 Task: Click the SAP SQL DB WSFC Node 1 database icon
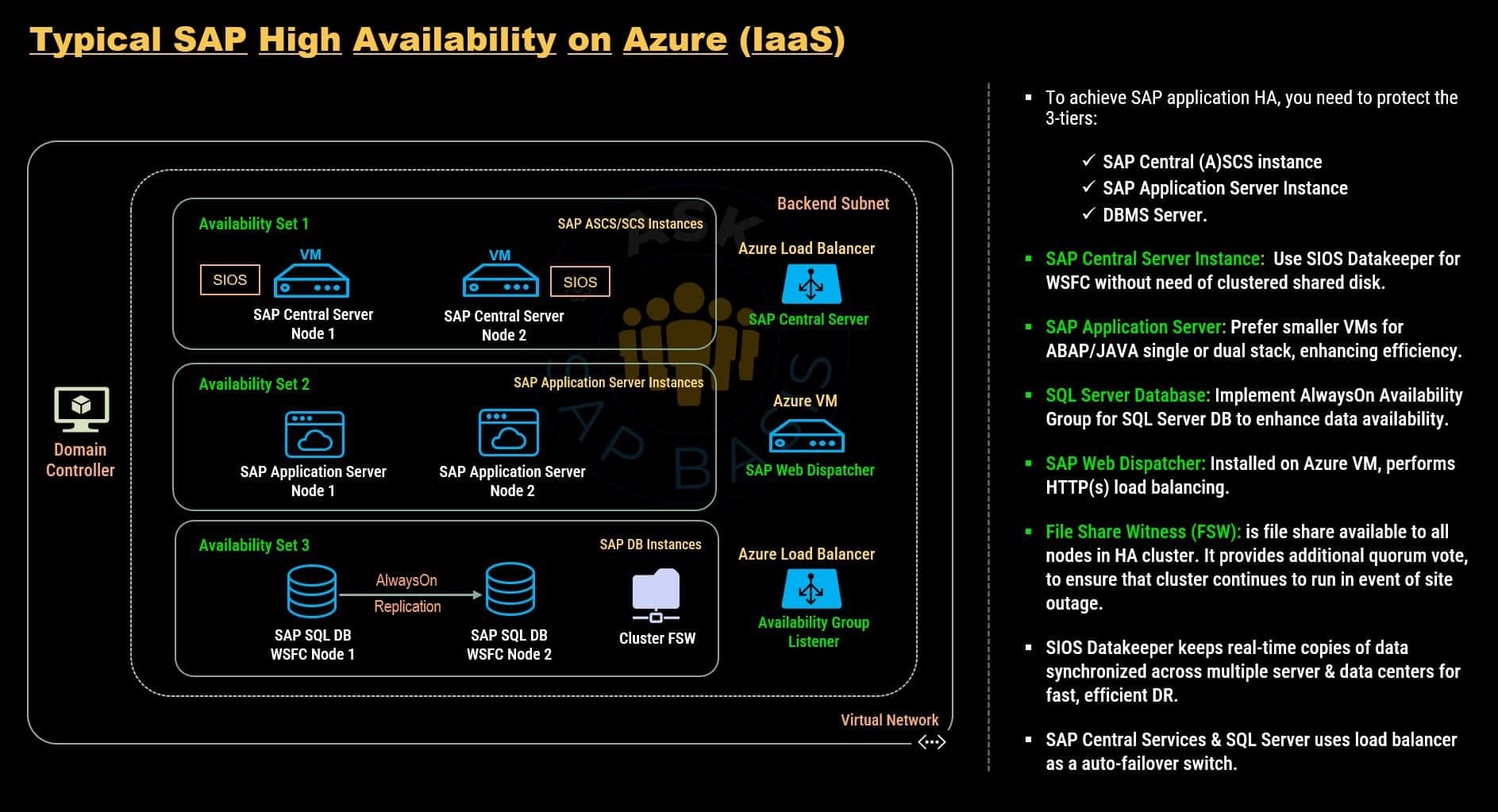tap(311, 591)
